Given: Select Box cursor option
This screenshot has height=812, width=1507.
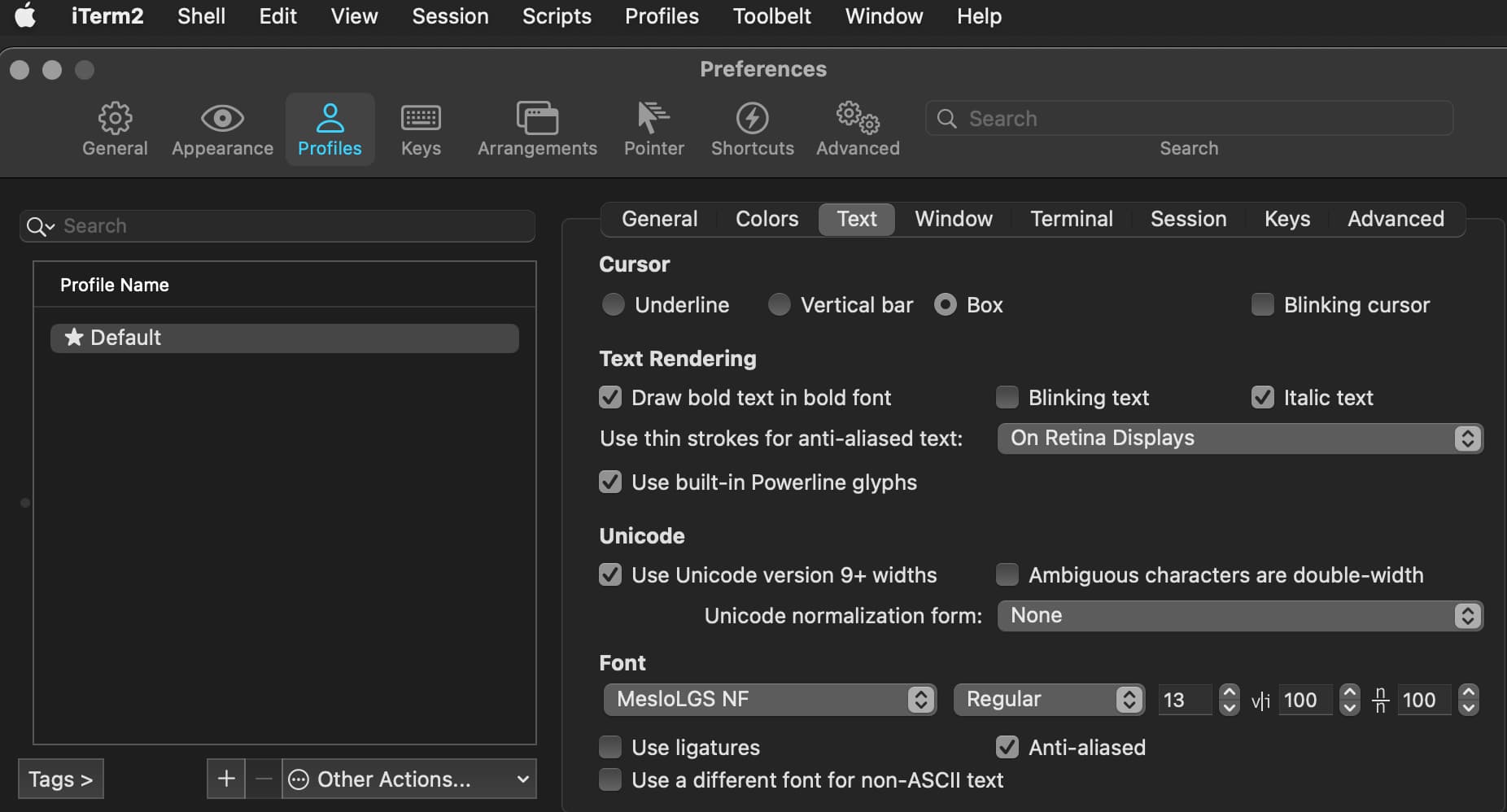Looking at the screenshot, I should coord(946,304).
